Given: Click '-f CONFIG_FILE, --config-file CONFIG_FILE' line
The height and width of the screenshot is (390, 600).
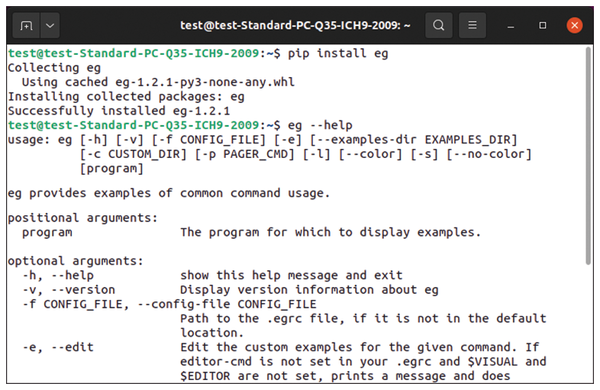Looking at the screenshot, I should click(x=169, y=304).
